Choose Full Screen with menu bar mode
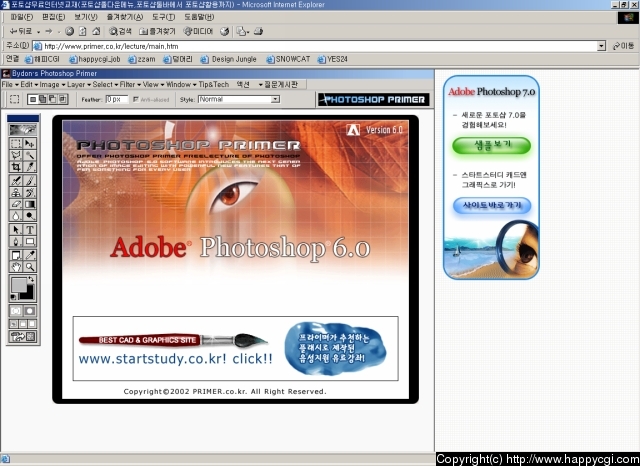This screenshot has width=640, height=466. pos(23,324)
